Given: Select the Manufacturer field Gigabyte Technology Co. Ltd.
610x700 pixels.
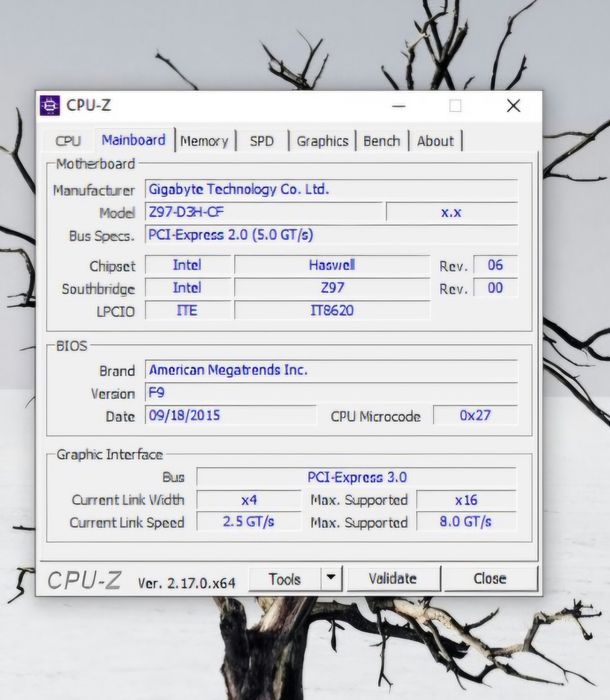Looking at the screenshot, I should [x=331, y=189].
